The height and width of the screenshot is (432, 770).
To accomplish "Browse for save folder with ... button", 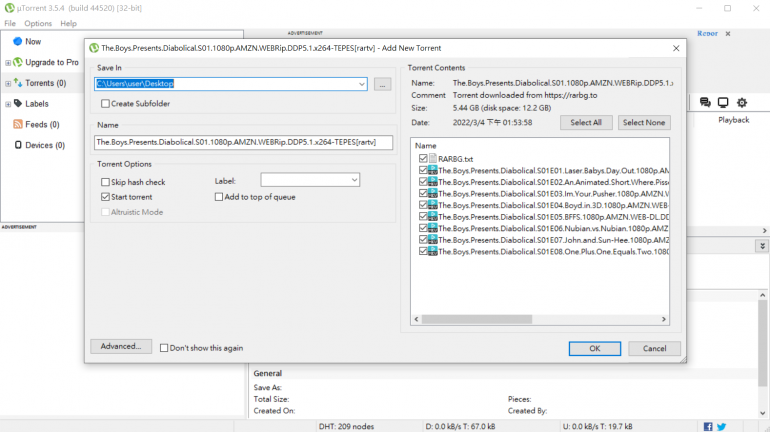I will [x=382, y=84].
